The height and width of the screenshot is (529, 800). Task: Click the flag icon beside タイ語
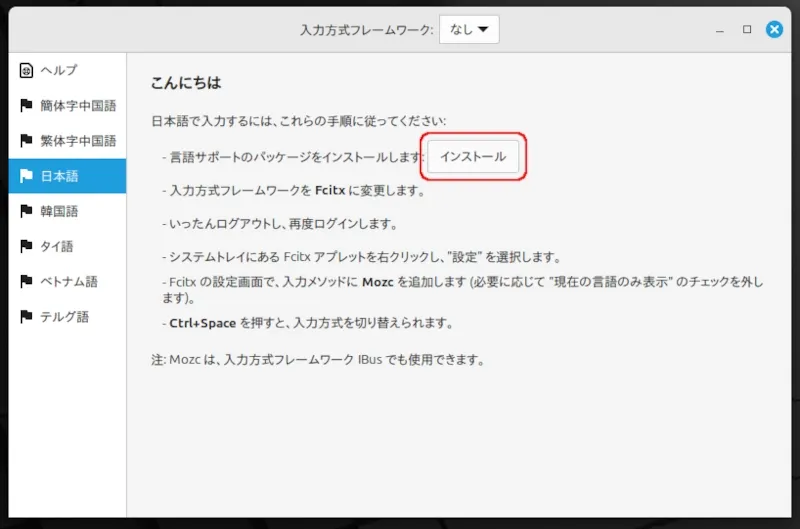tap(26, 246)
